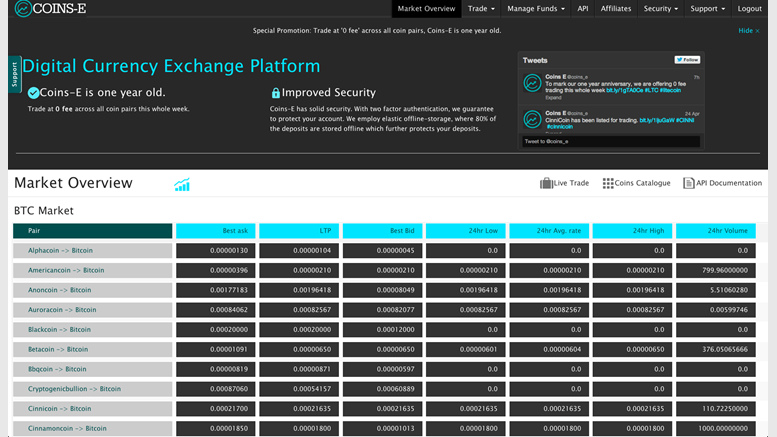Click Alphacoin best ask 0.00000130
The width and height of the screenshot is (777, 437).
tap(216, 251)
